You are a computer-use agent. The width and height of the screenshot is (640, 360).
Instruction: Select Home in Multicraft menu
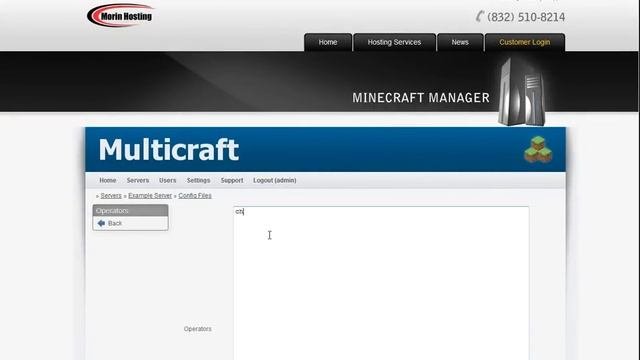(108, 180)
